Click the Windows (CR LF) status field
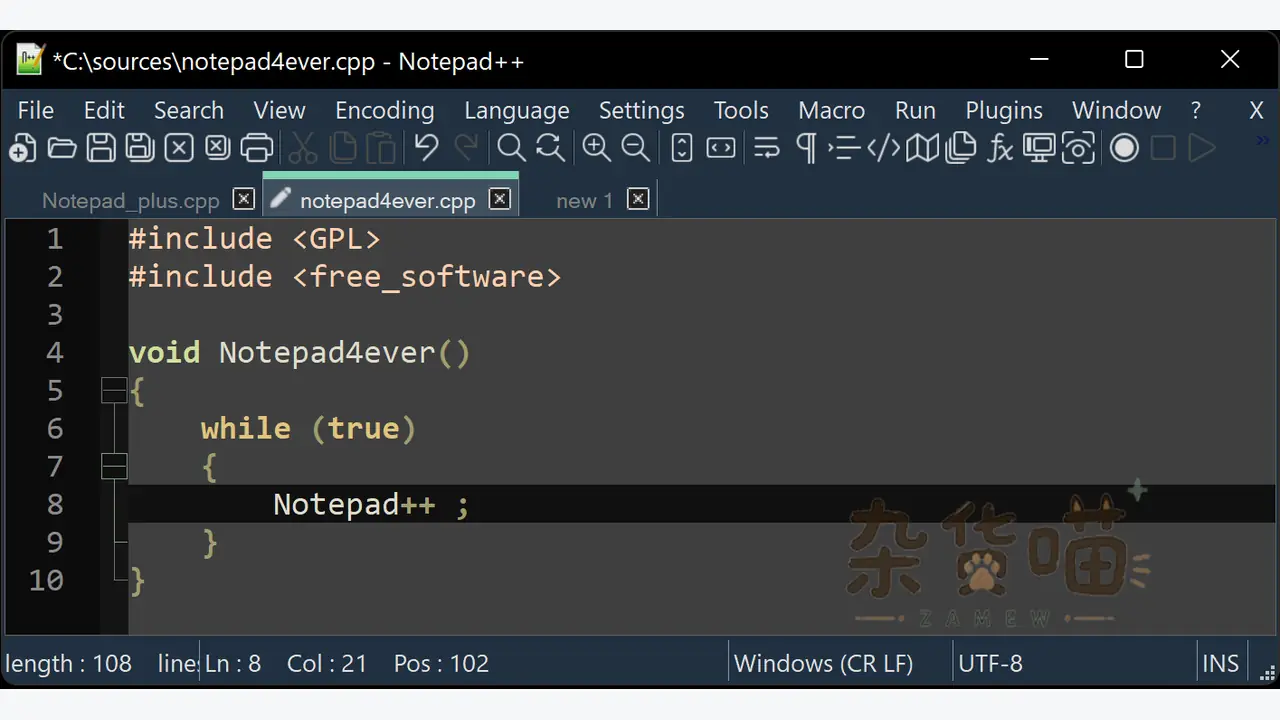1280x720 pixels. [824, 663]
